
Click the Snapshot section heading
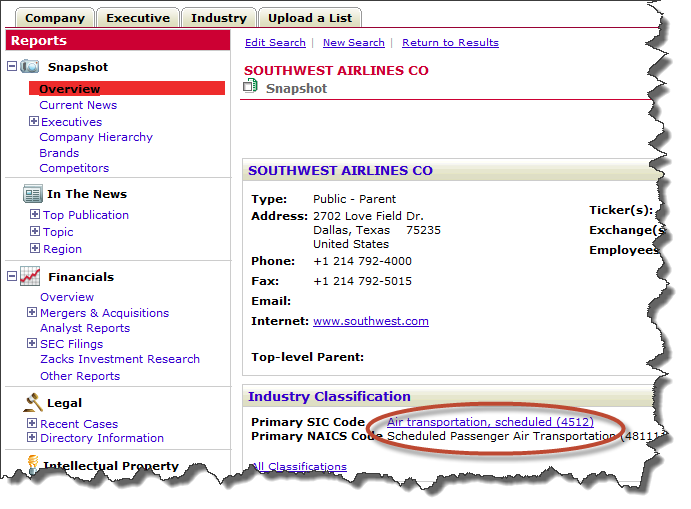coord(78,67)
